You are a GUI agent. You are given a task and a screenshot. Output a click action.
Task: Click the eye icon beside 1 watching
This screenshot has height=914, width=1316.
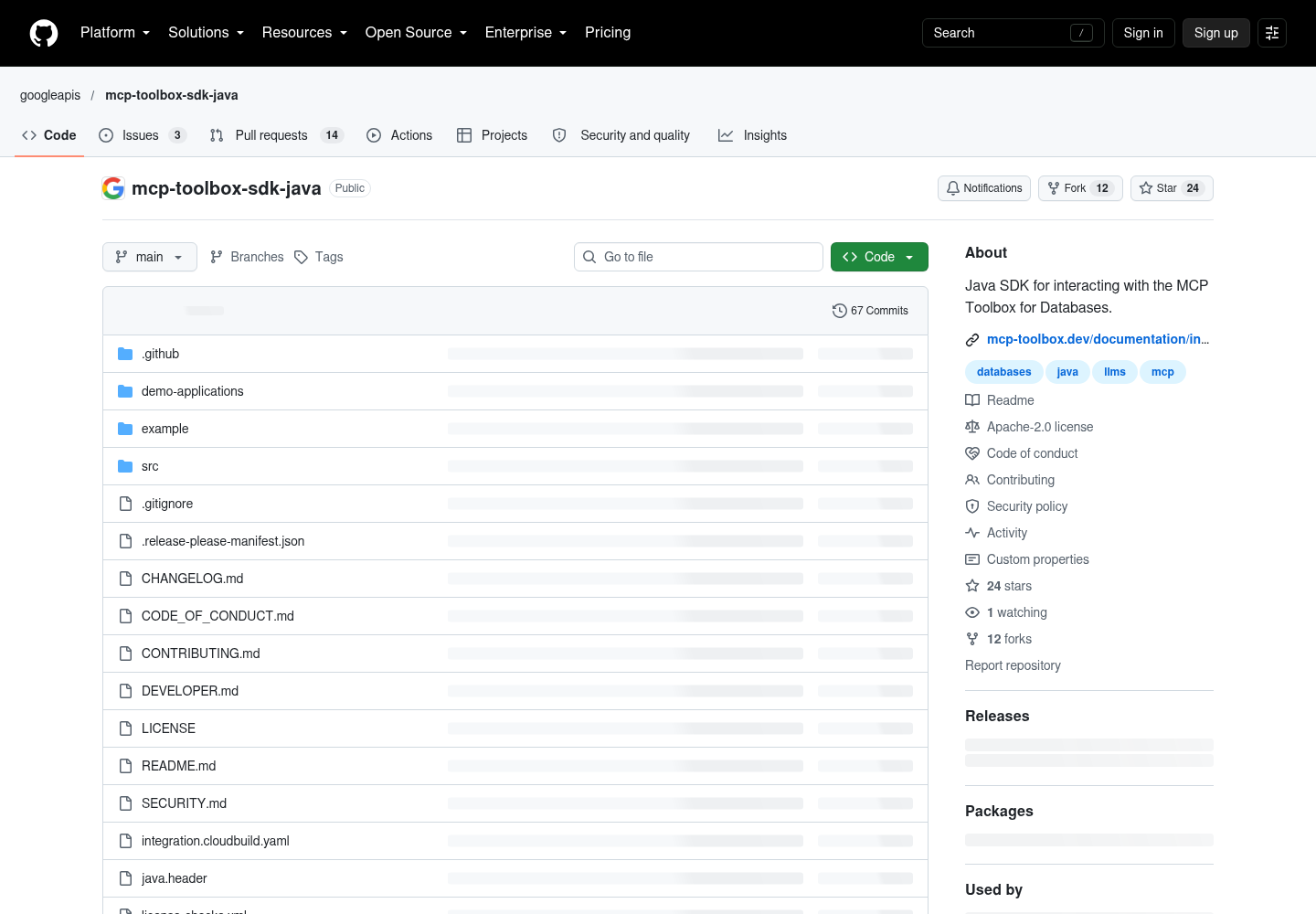pyautogui.click(x=972, y=612)
